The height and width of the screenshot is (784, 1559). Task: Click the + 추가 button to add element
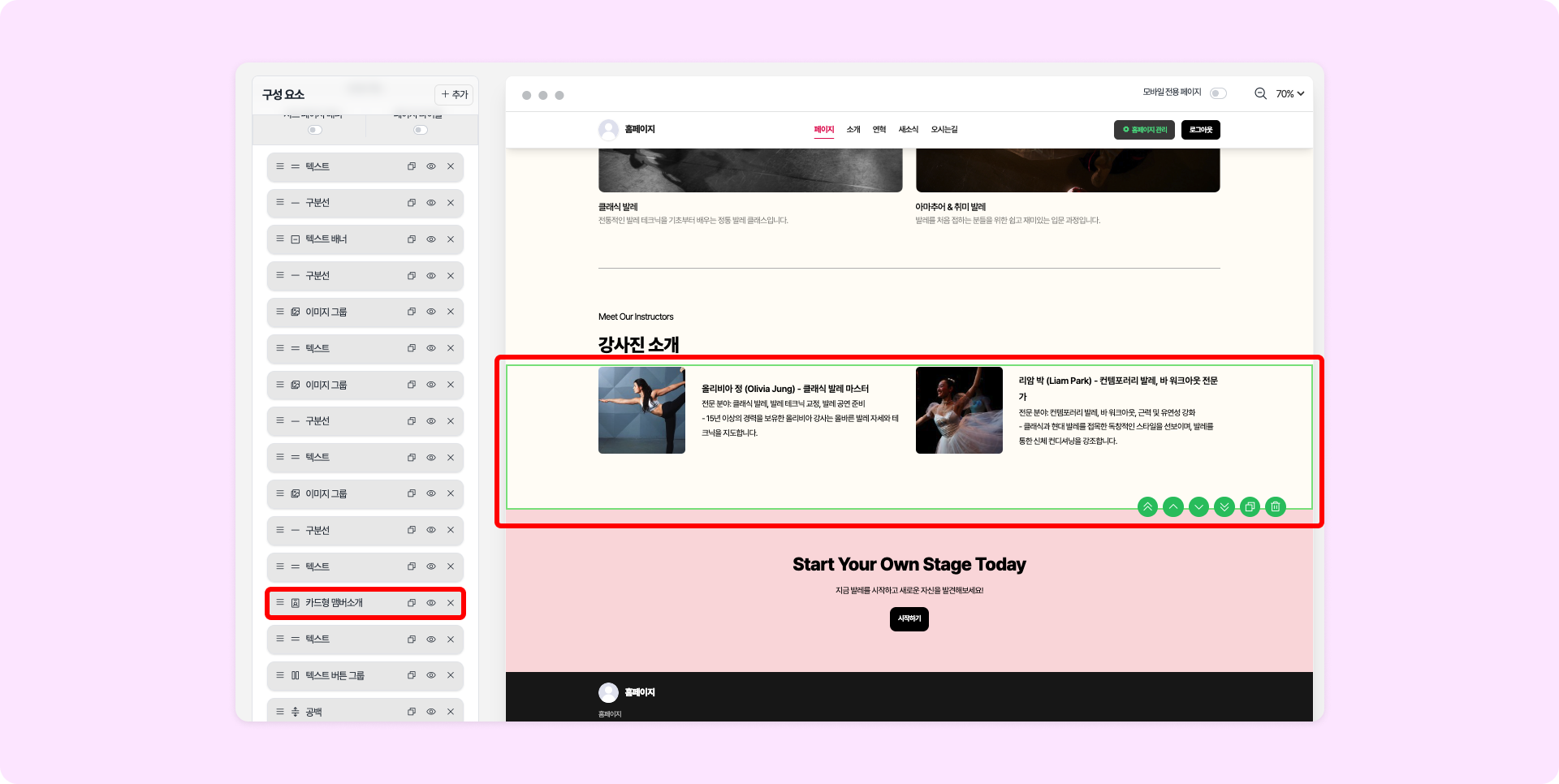454,95
